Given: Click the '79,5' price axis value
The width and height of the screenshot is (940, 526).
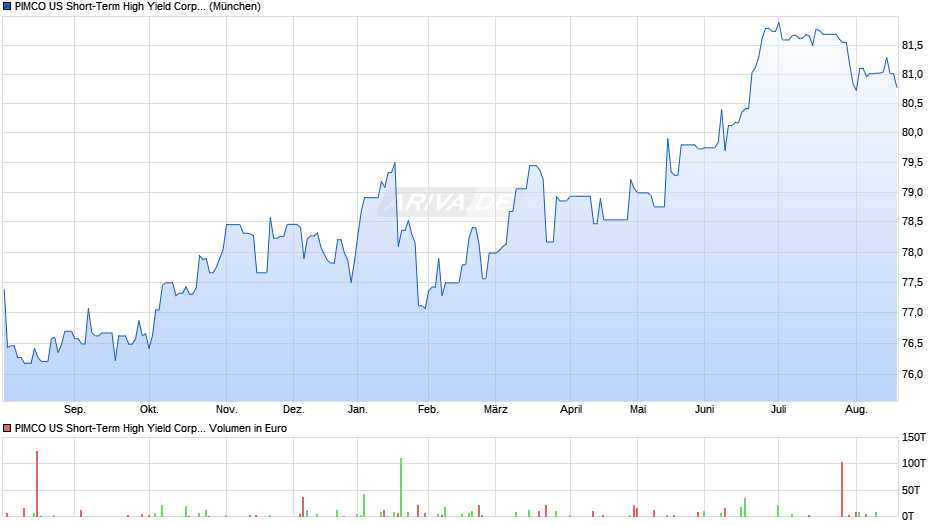Looking at the screenshot, I should 912,163.
